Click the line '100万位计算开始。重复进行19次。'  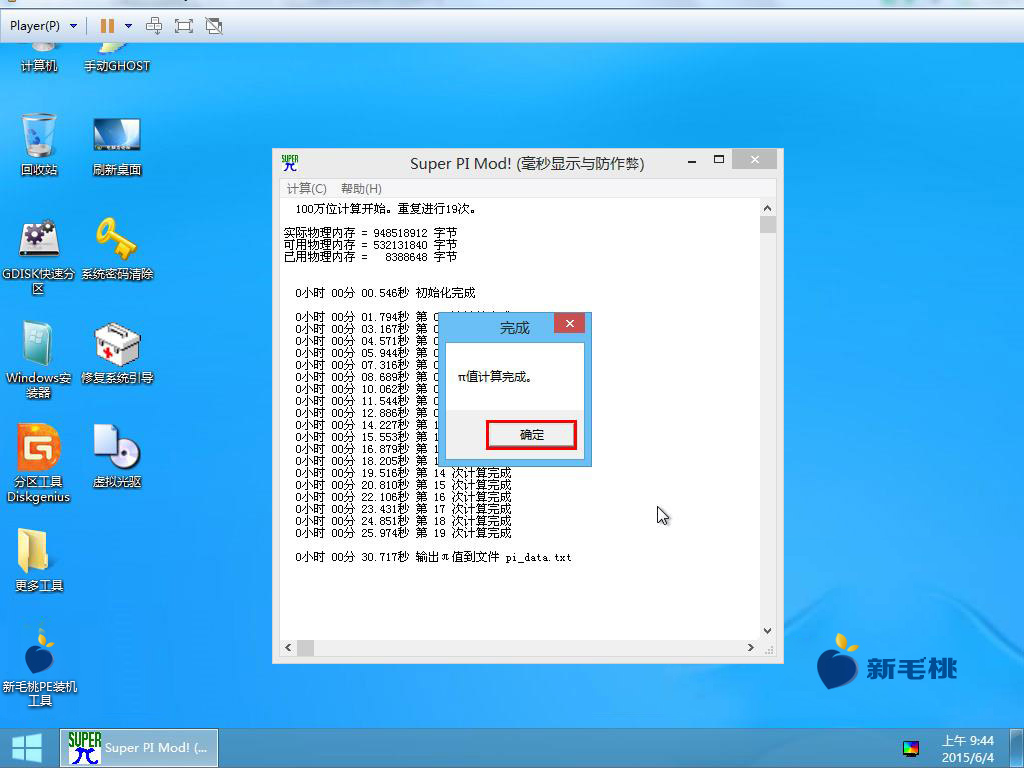click(x=387, y=209)
